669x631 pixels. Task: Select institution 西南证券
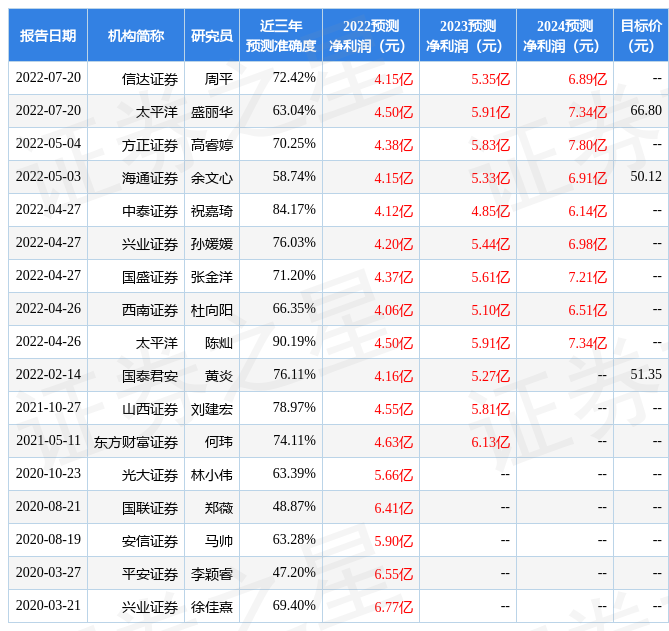(150, 310)
